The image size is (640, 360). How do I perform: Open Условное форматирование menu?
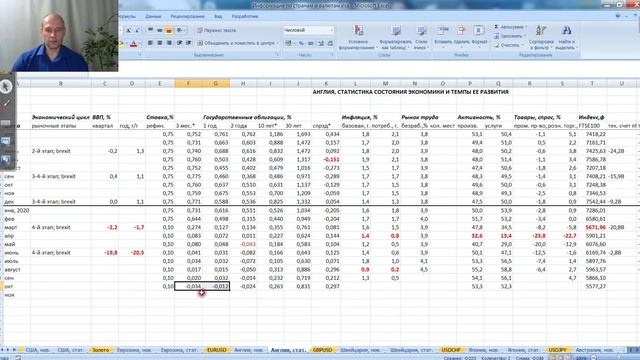[358, 38]
